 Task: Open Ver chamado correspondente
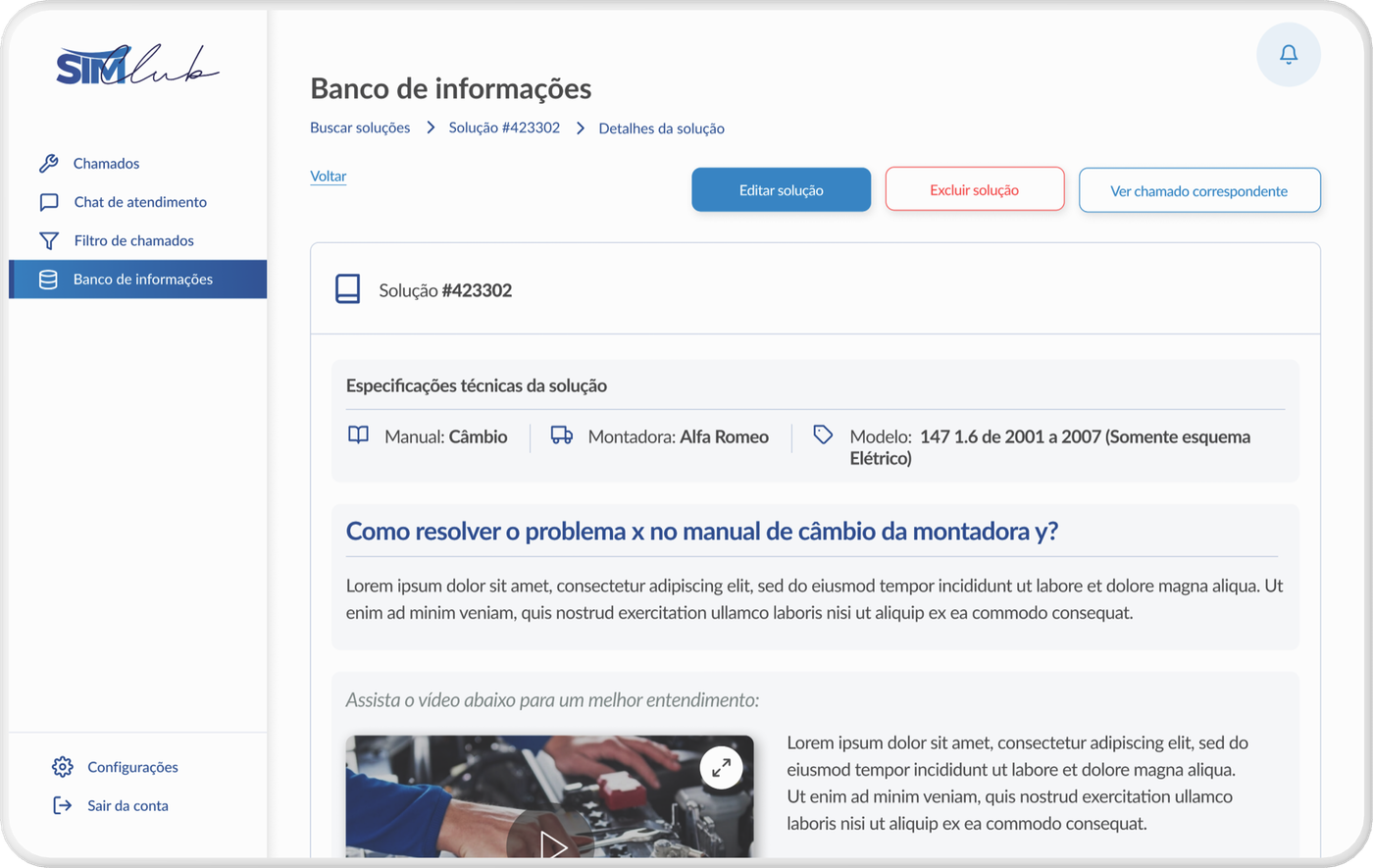(x=1199, y=191)
